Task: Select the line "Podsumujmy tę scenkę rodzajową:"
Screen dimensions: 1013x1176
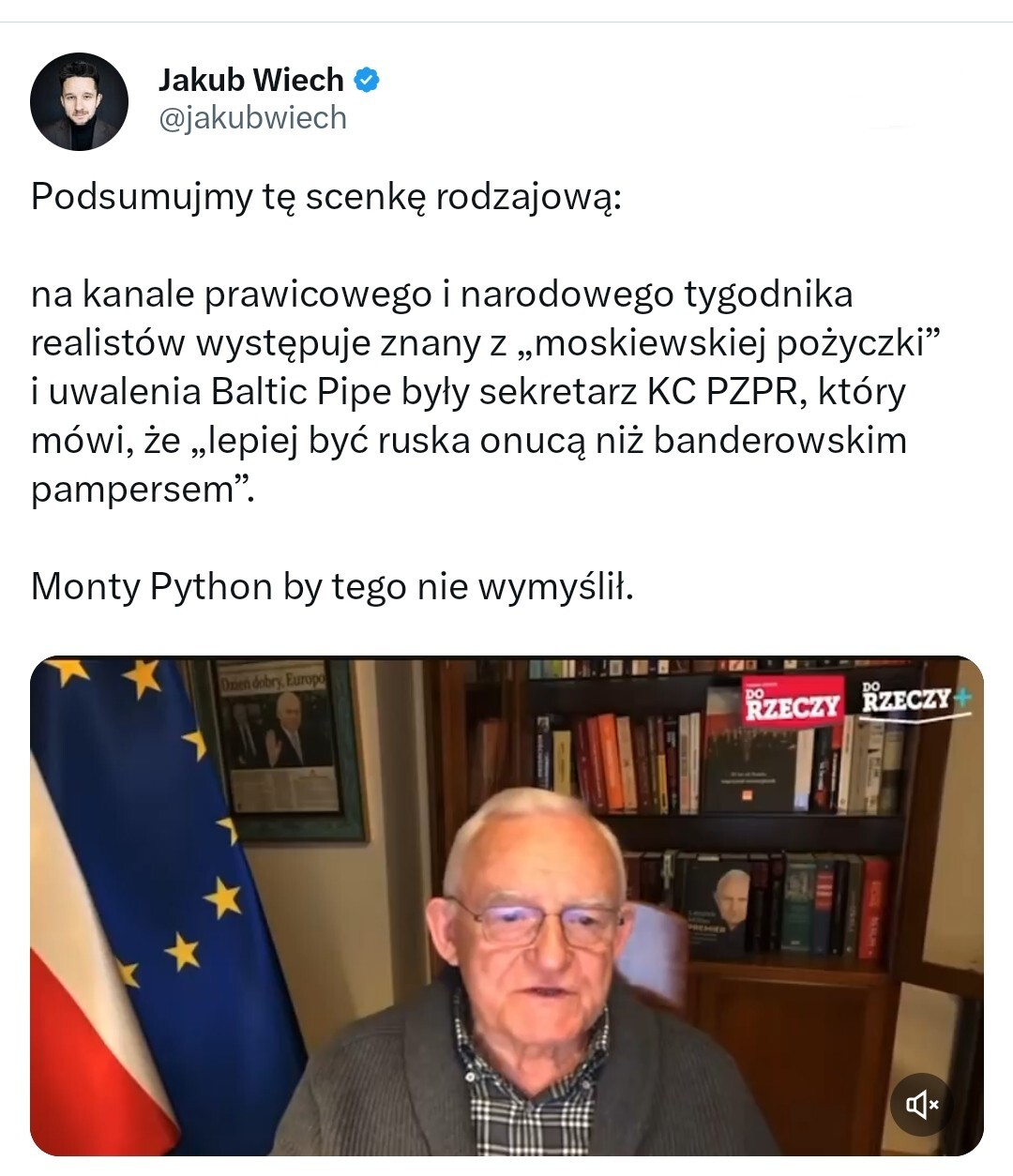Action: tap(326, 197)
